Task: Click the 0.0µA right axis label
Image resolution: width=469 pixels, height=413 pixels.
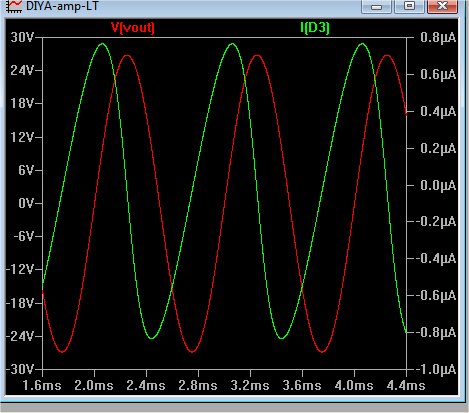Action: tap(438, 185)
